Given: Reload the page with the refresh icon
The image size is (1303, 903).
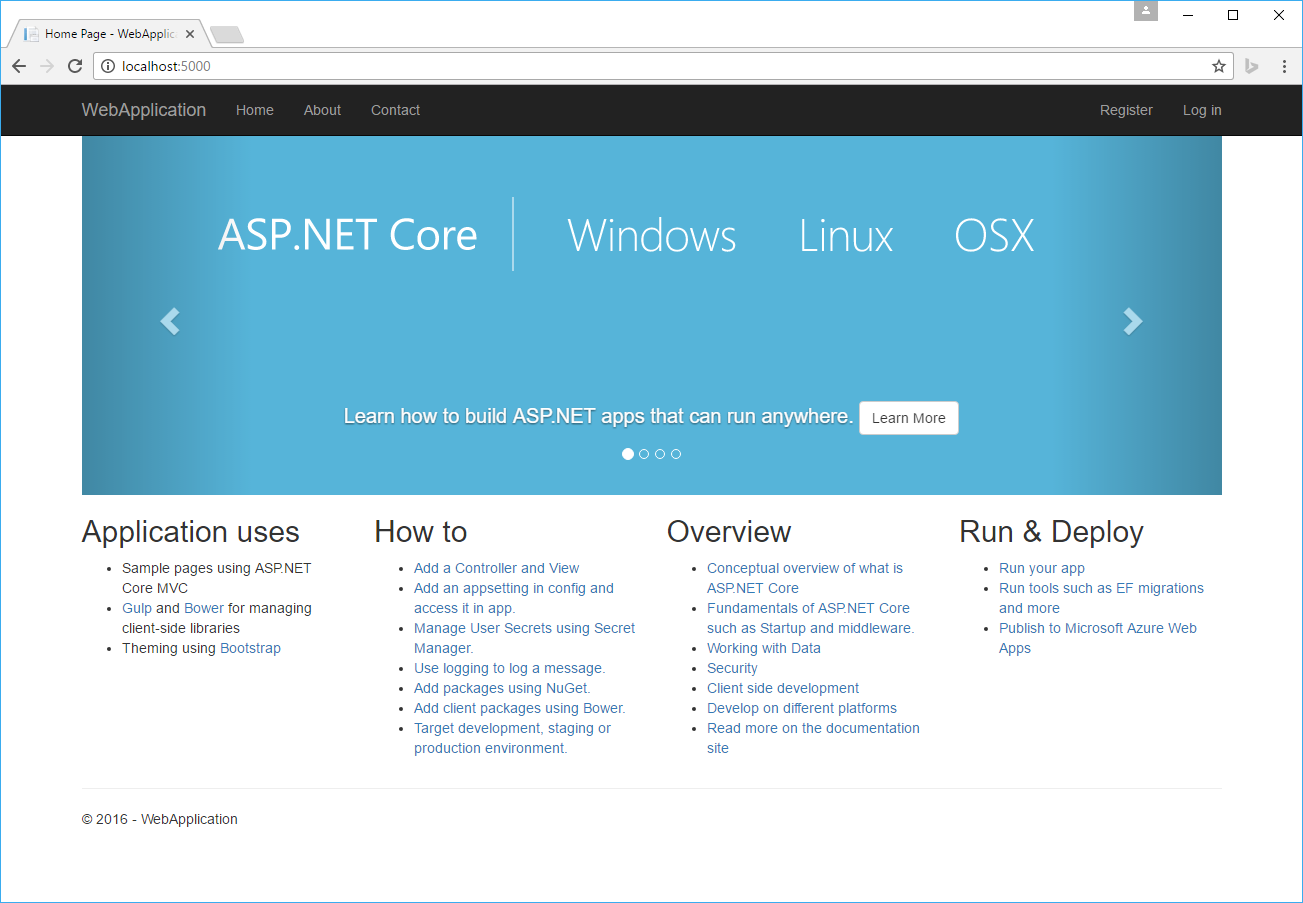Looking at the screenshot, I should click(x=75, y=66).
